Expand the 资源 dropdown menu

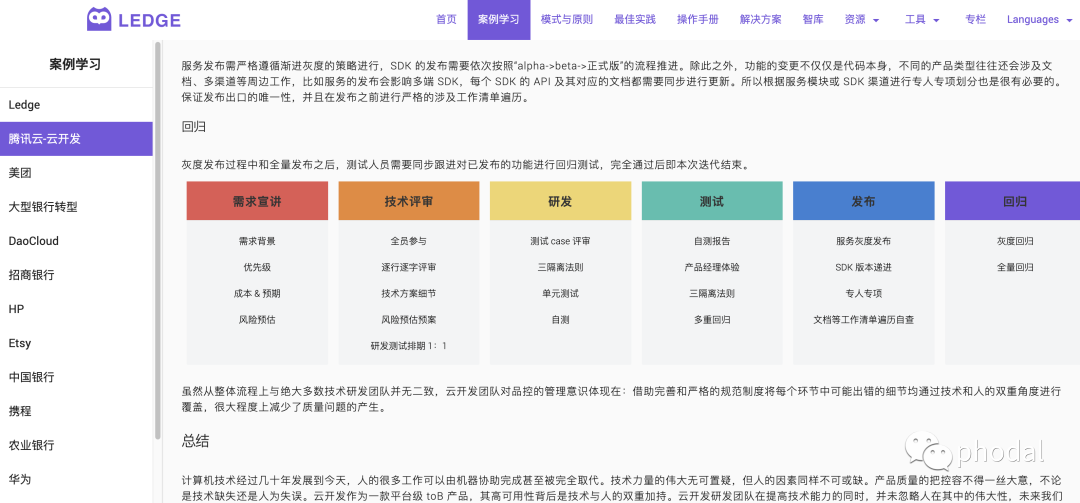tap(862, 19)
